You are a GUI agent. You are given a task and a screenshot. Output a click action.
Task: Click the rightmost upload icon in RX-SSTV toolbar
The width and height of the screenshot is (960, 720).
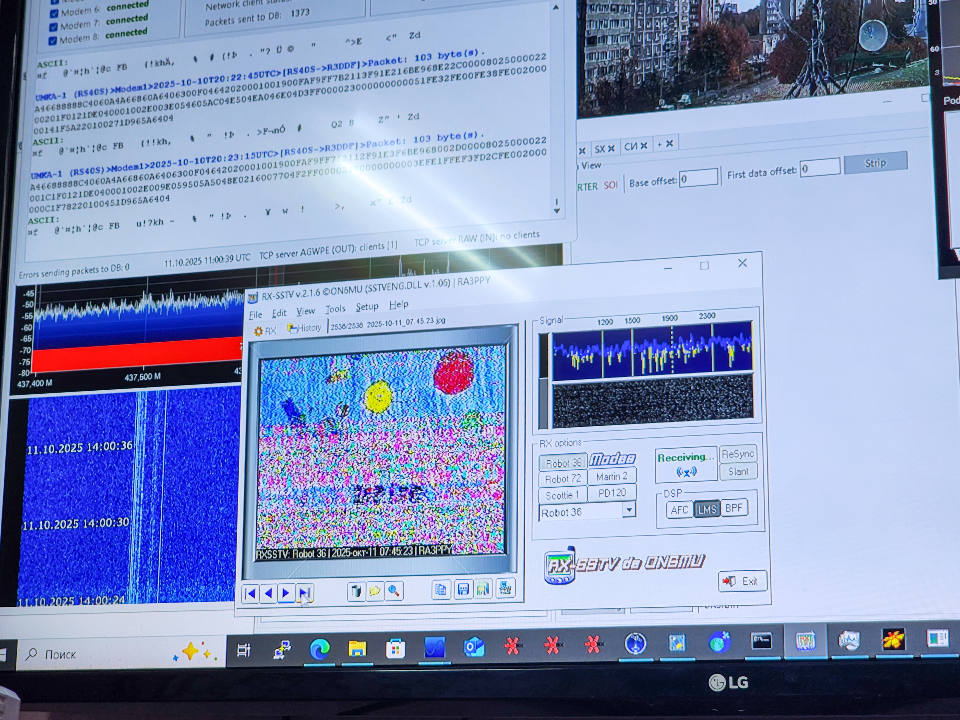(x=505, y=588)
